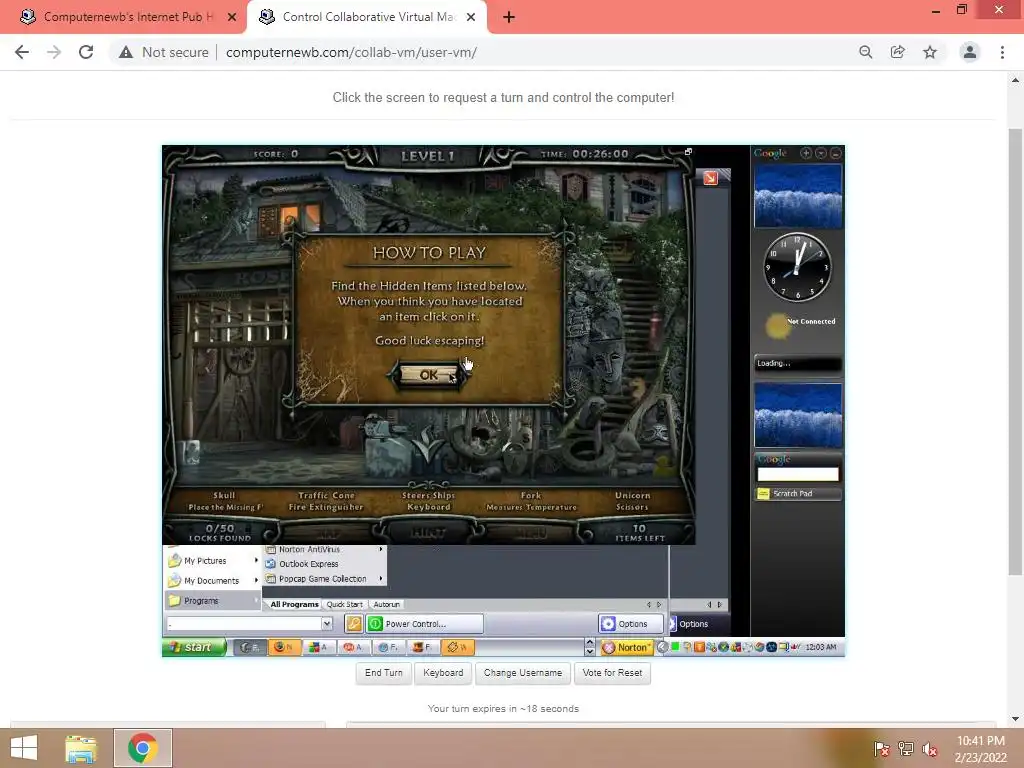Bookmark this page with the star icon
Screen dimensions: 1024x768
930,52
